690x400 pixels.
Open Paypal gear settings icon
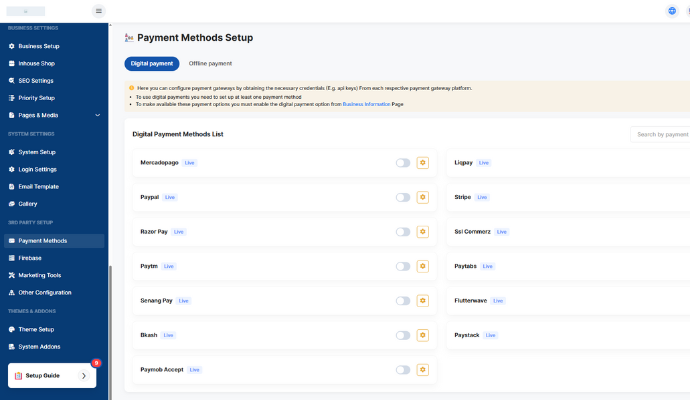(x=422, y=197)
